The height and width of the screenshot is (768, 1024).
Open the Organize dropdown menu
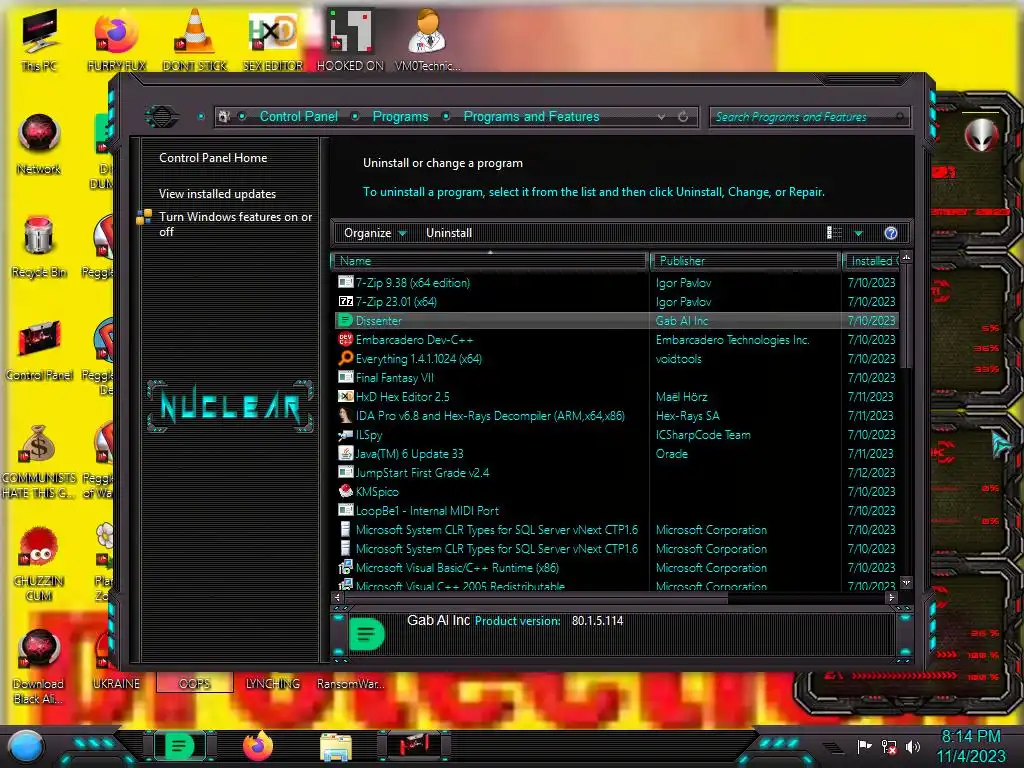click(375, 233)
